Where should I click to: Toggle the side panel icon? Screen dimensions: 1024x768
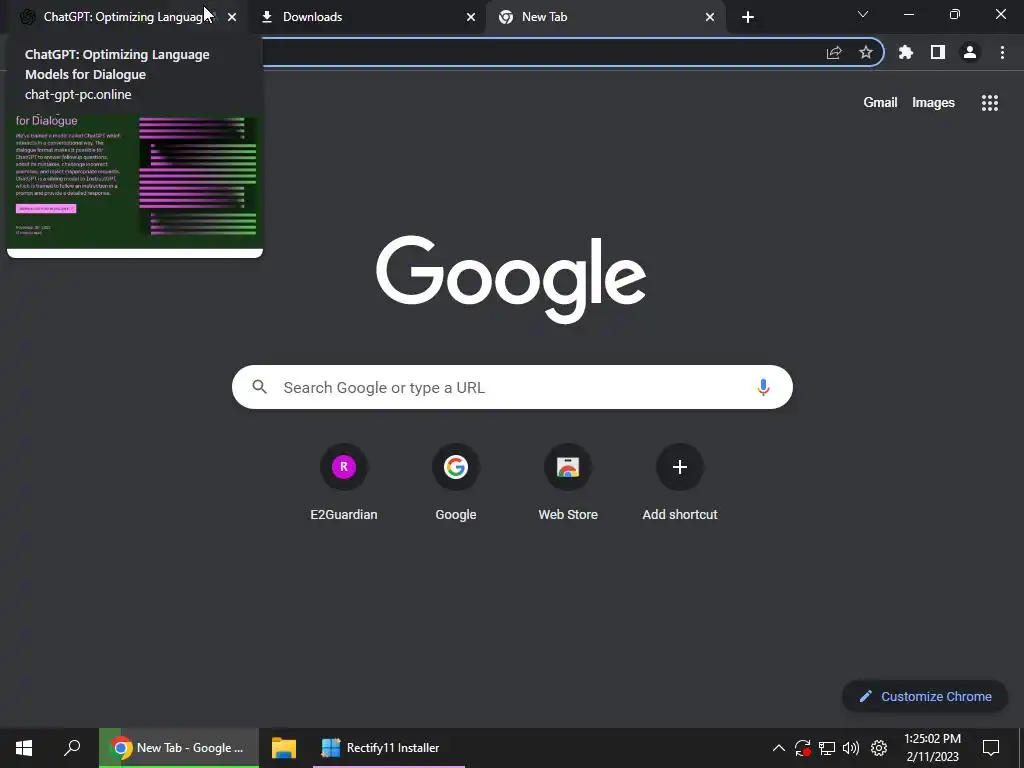tap(938, 52)
